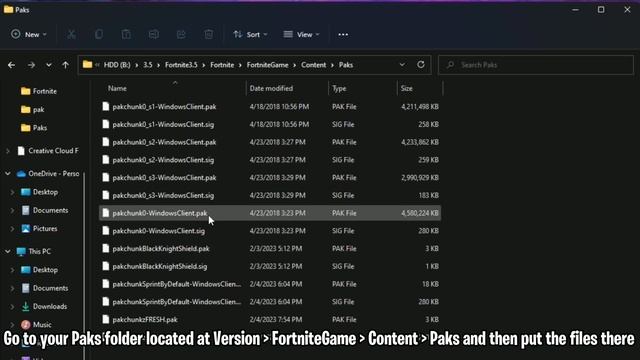Click Fortnite3.5 in the address path
640x360 pixels.
181,65
